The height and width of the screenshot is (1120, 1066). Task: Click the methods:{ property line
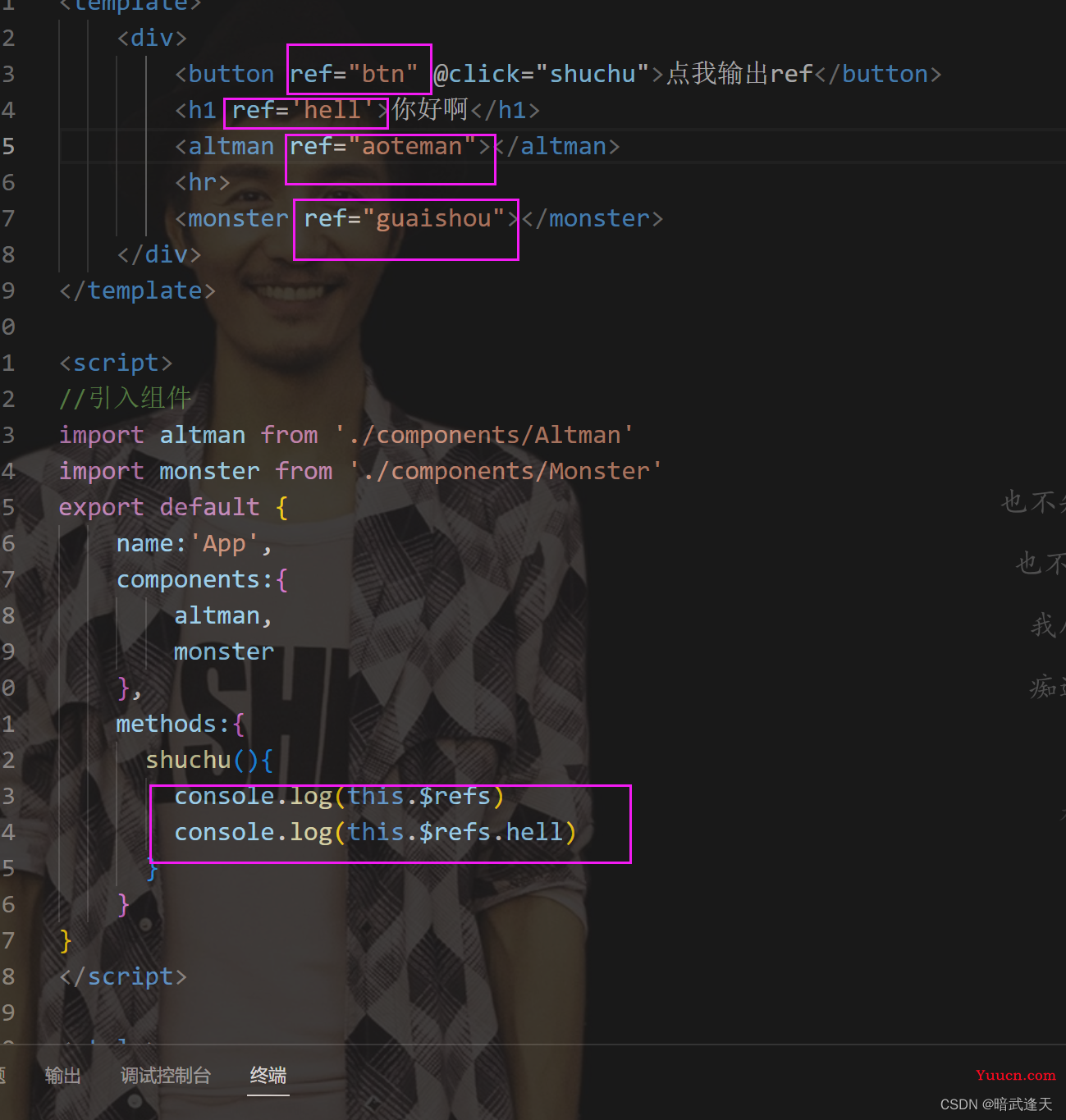click(x=181, y=724)
